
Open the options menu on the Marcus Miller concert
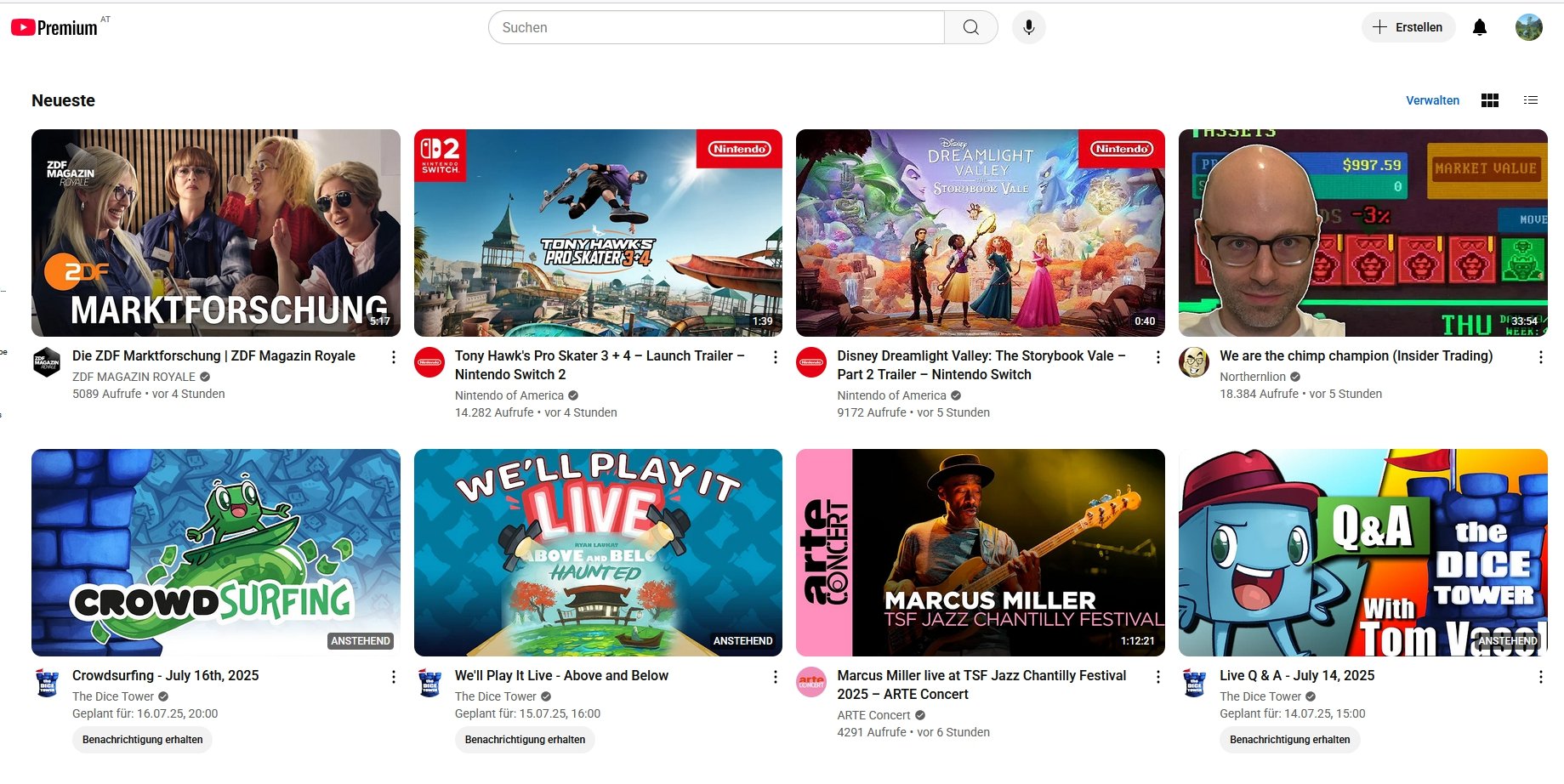(x=1157, y=676)
